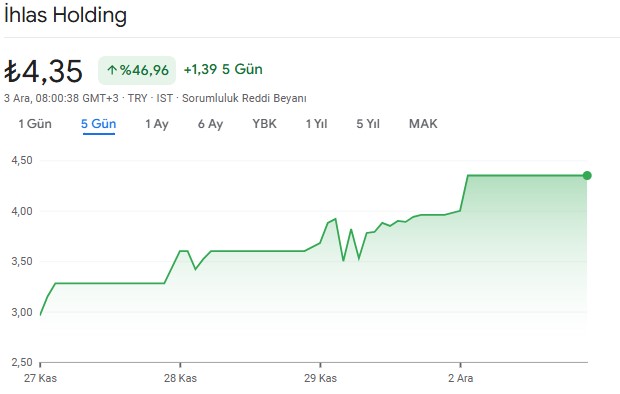Screen dimensions: 620x394
Task: Click the 2 Ara axis label
Action: click(460, 378)
